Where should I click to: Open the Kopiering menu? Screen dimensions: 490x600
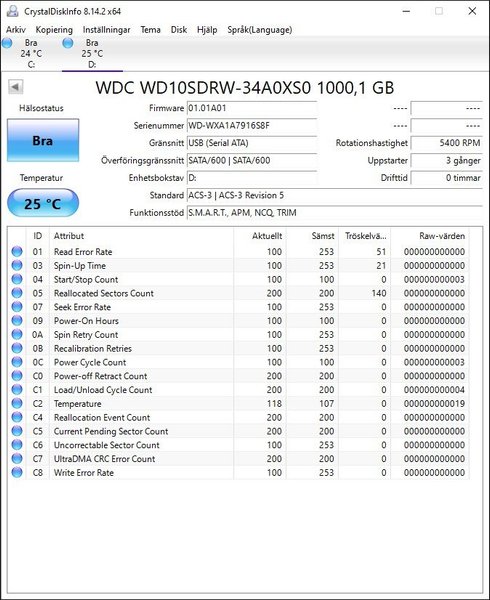pos(54,30)
